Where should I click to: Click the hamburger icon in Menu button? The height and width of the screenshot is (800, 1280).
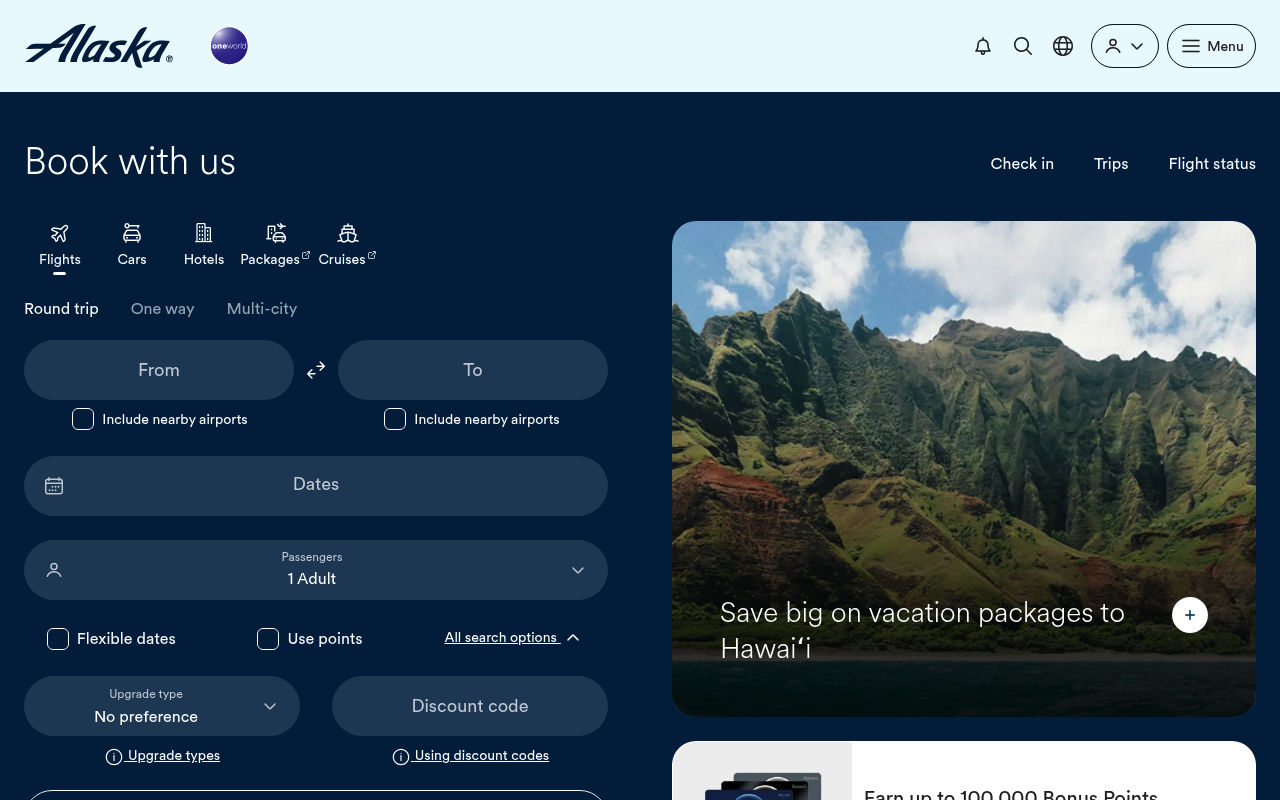point(1191,46)
